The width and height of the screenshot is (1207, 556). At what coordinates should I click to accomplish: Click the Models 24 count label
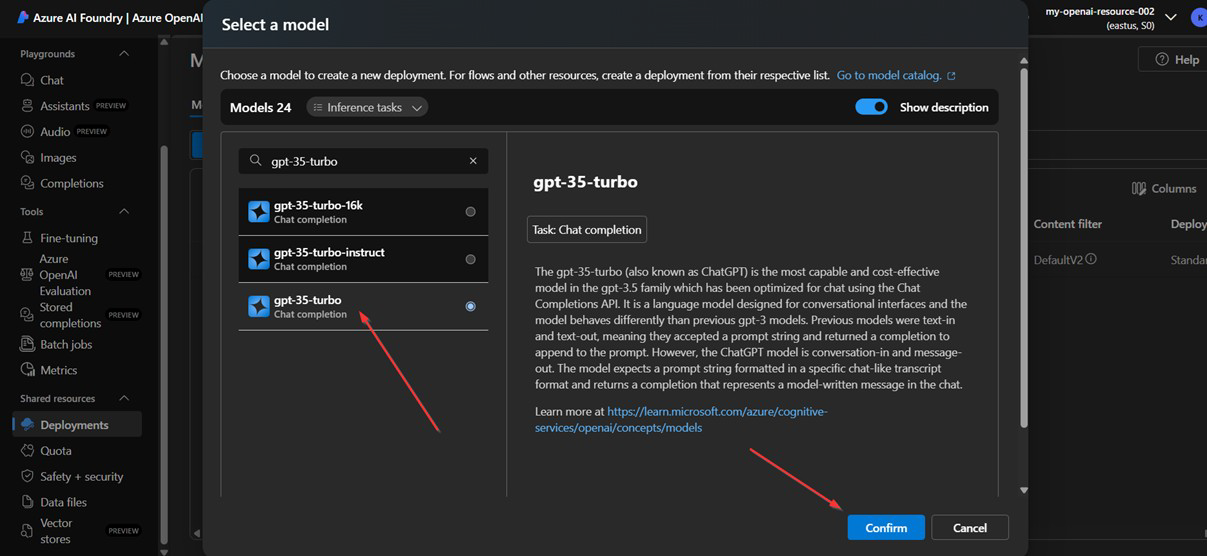pyautogui.click(x=261, y=107)
